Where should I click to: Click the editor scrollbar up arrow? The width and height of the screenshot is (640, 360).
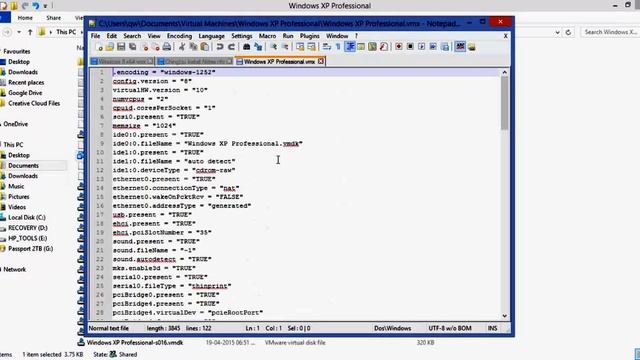(x=504, y=72)
